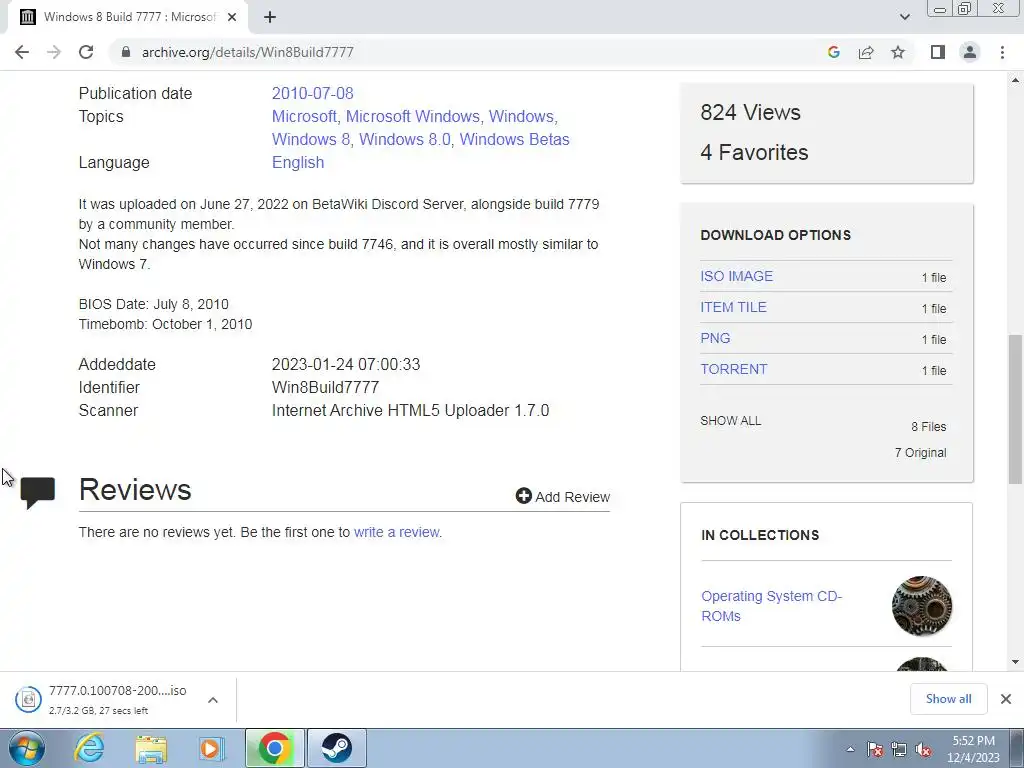Download the ISO IMAGE option
This screenshot has height=768, width=1024.
[736, 276]
